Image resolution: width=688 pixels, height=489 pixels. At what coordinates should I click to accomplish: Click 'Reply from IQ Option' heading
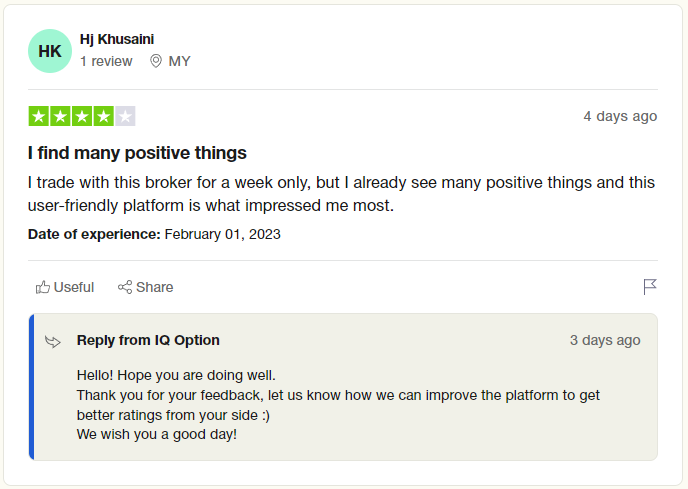point(148,340)
